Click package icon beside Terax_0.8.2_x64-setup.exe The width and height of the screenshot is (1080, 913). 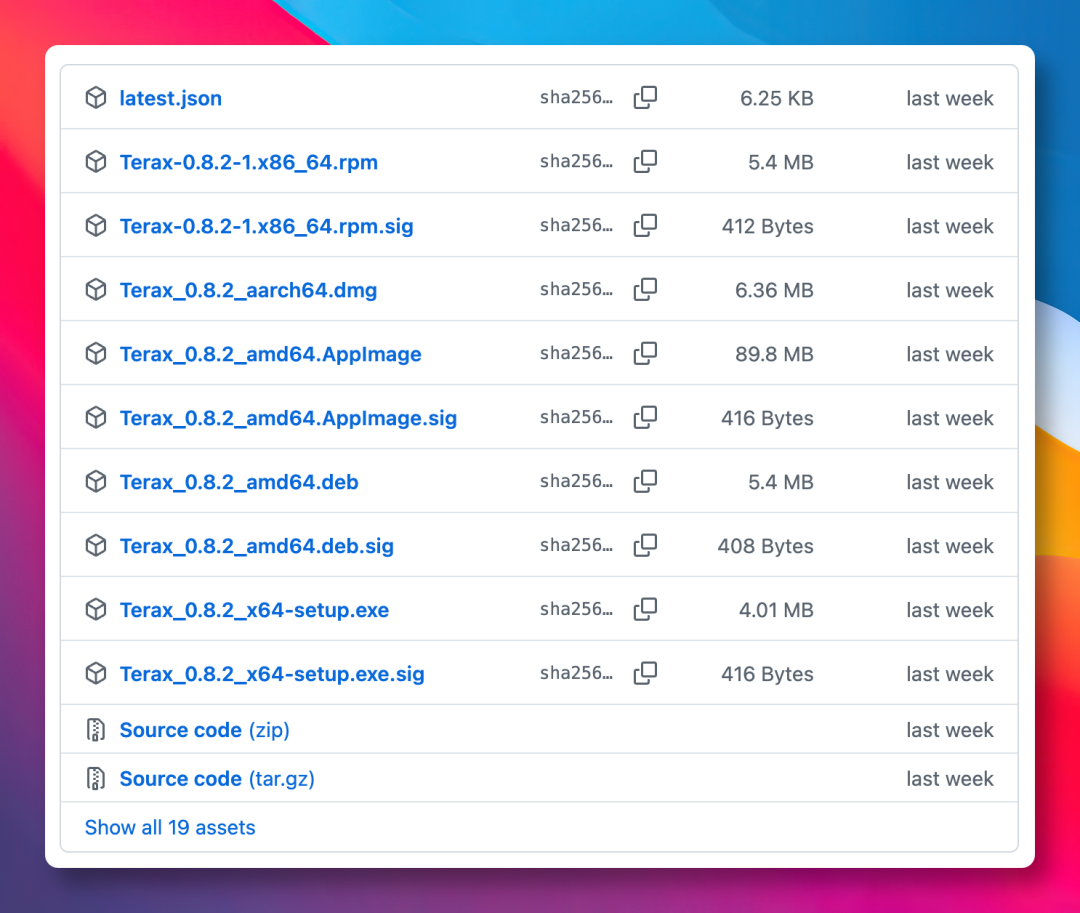tap(96, 610)
